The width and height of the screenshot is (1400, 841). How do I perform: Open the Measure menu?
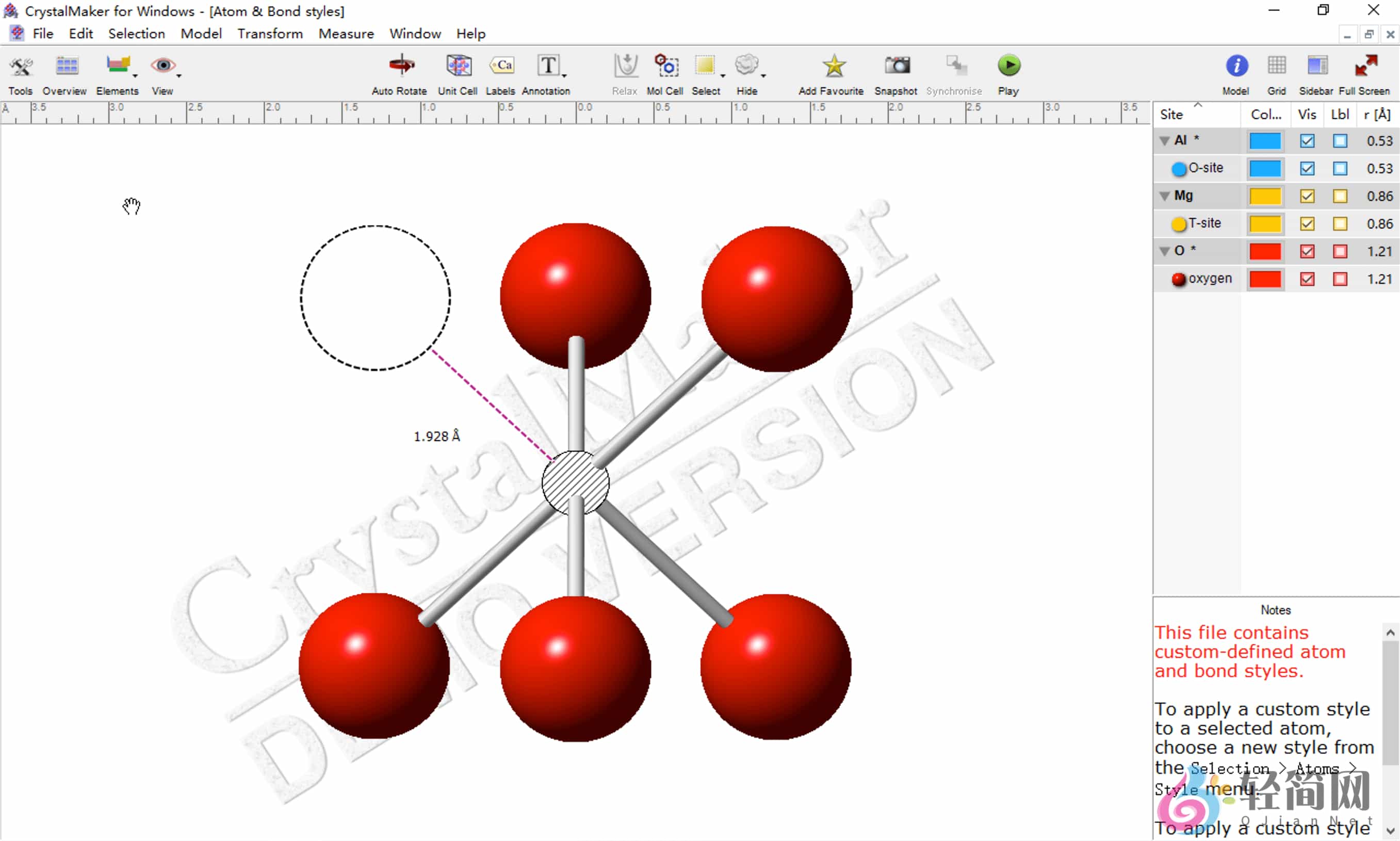pyautogui.click(x=346, y=34)
